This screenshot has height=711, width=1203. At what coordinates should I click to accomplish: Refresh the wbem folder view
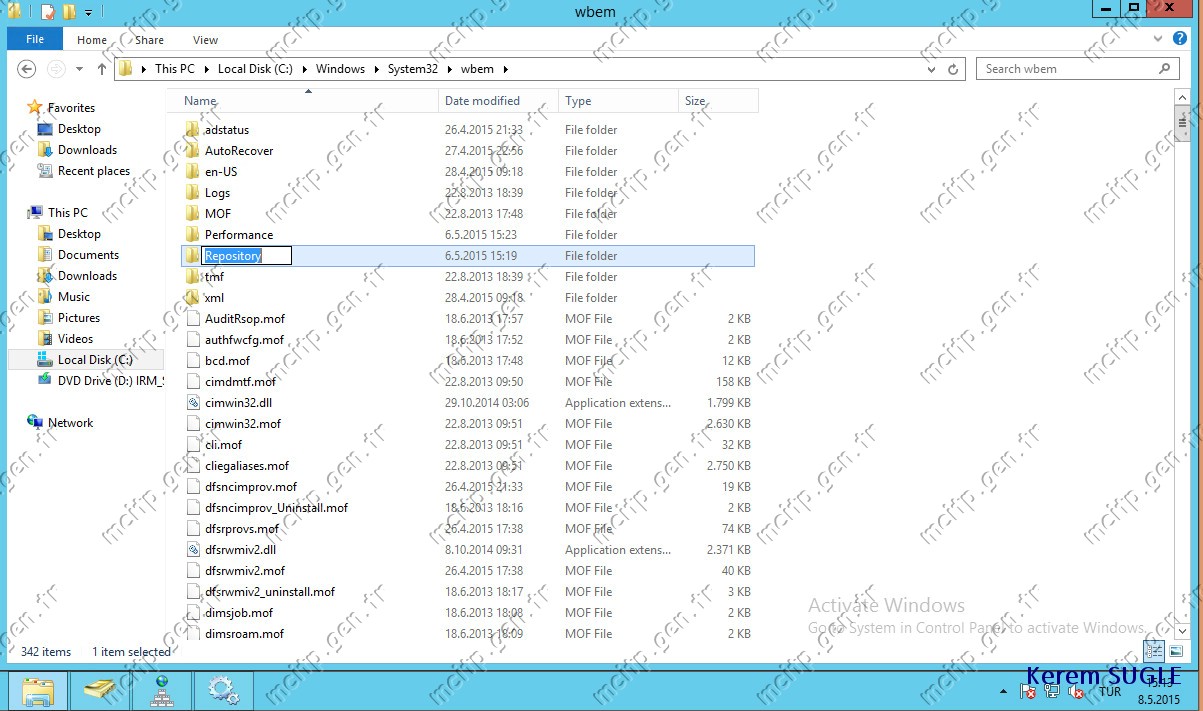[x=953, y=69]
